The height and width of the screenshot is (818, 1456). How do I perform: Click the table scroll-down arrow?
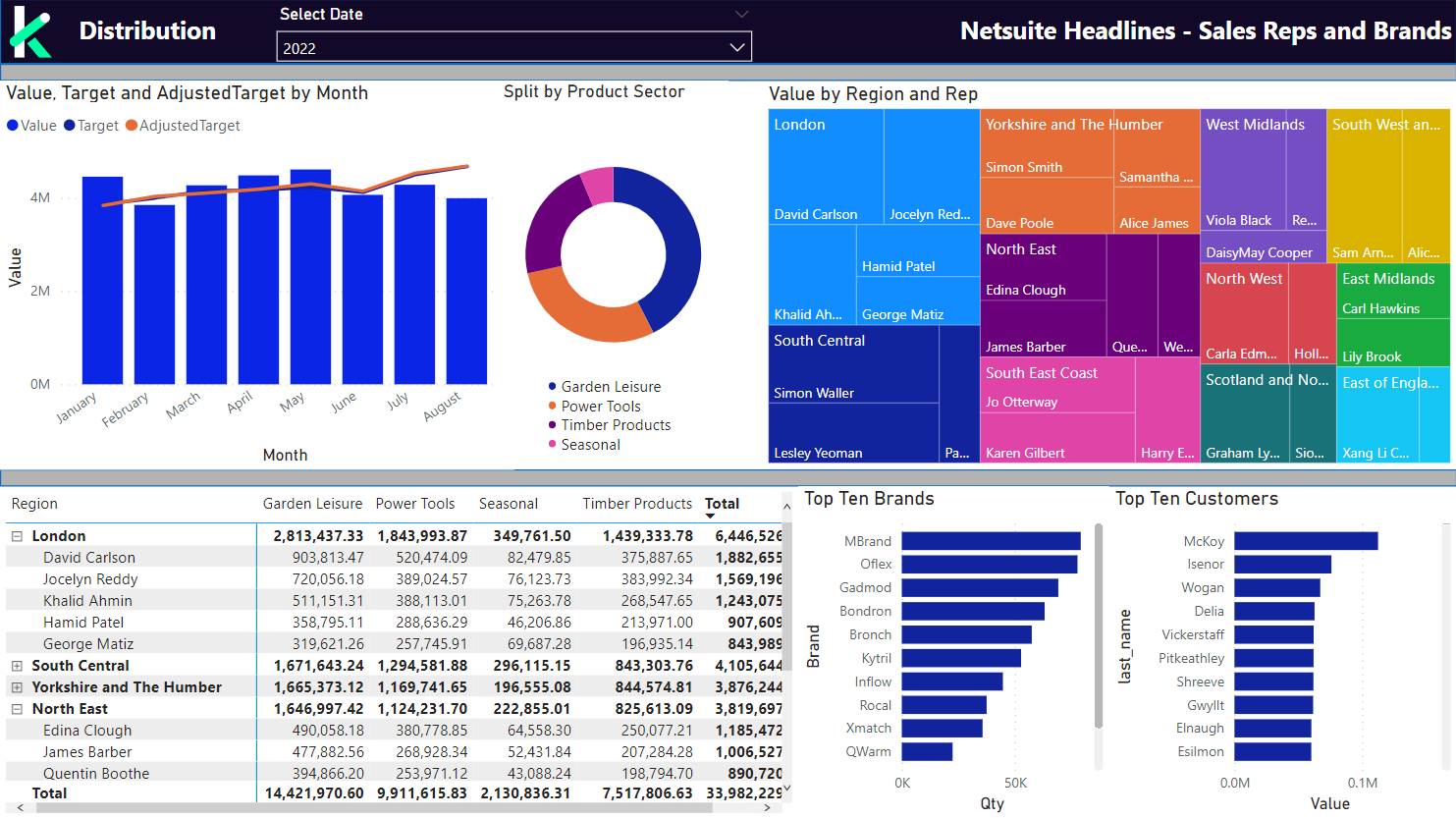pos(785,789)
